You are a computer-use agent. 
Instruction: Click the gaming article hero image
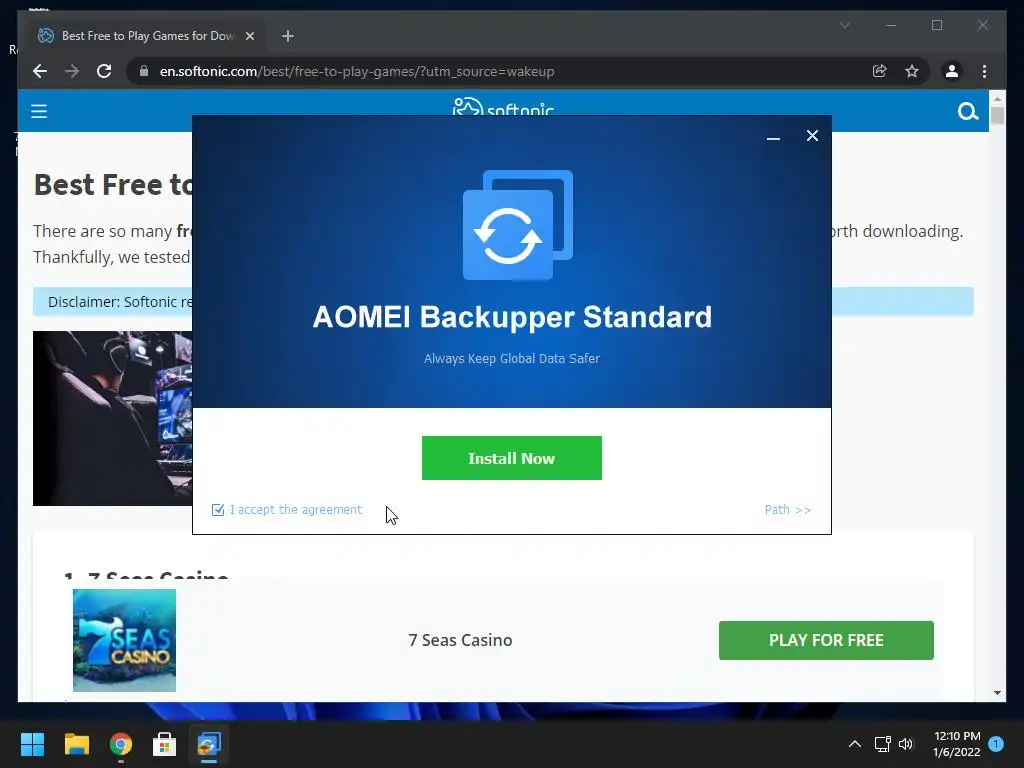(112, 418)
